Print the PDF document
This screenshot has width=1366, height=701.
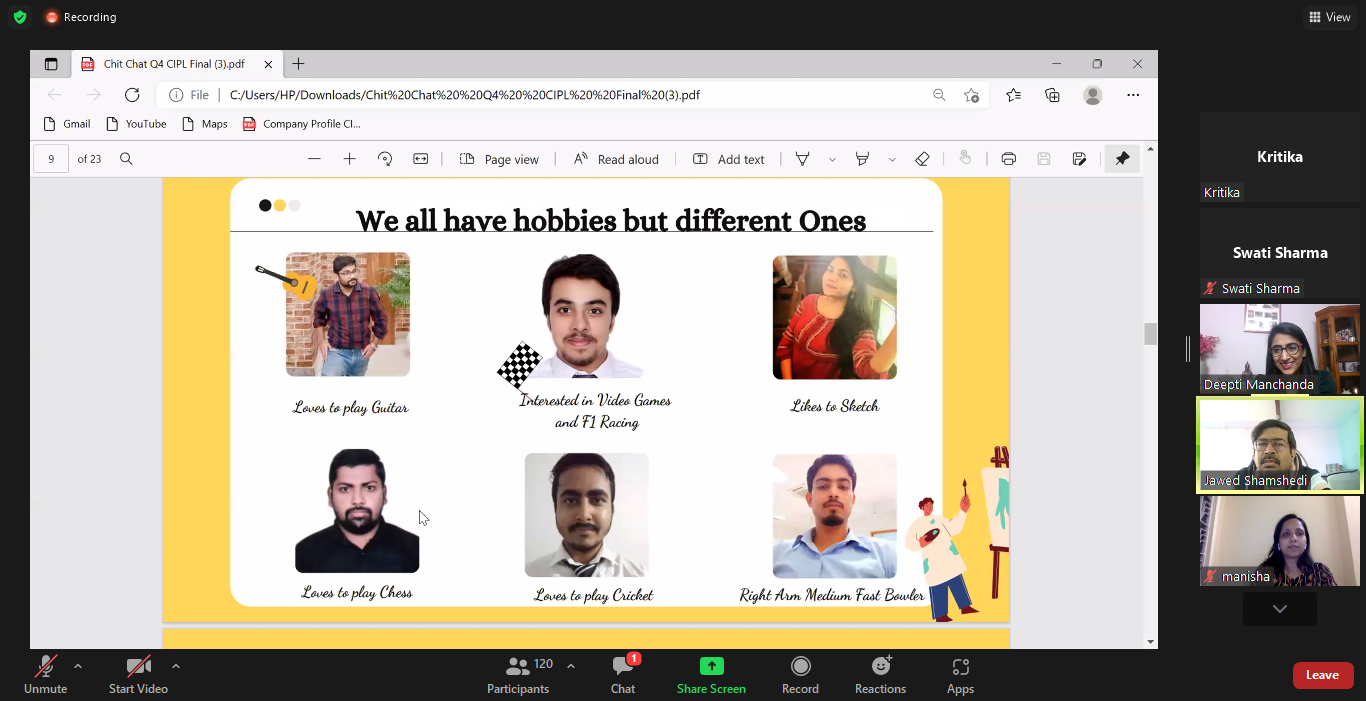(1008, 159)
